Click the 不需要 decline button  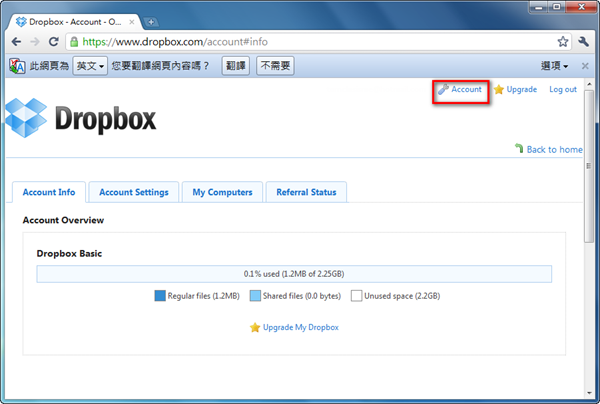click(x=275, y=66)
